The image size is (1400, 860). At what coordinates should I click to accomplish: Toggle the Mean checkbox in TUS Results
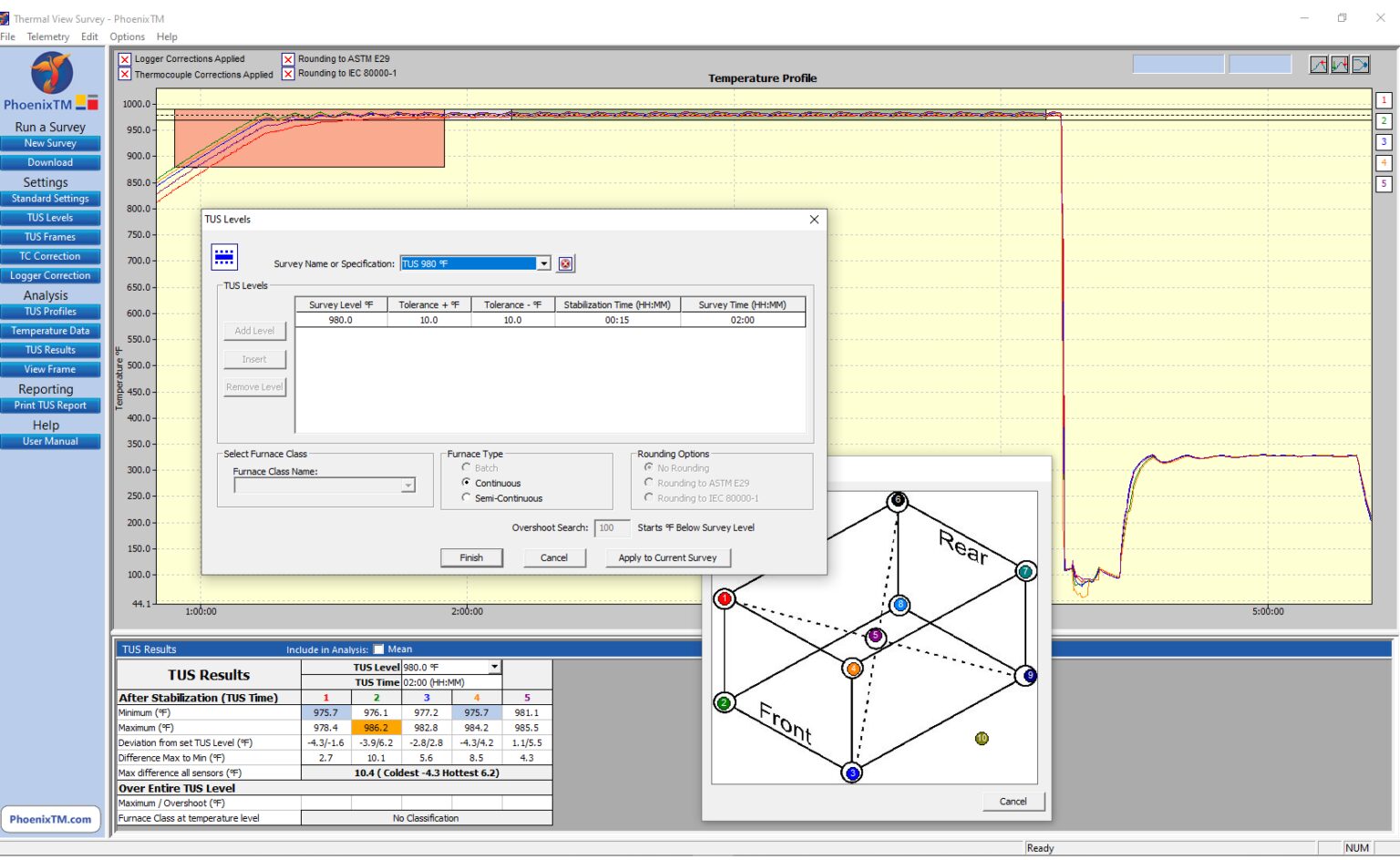pyautogui.click(x=379, y=650)
